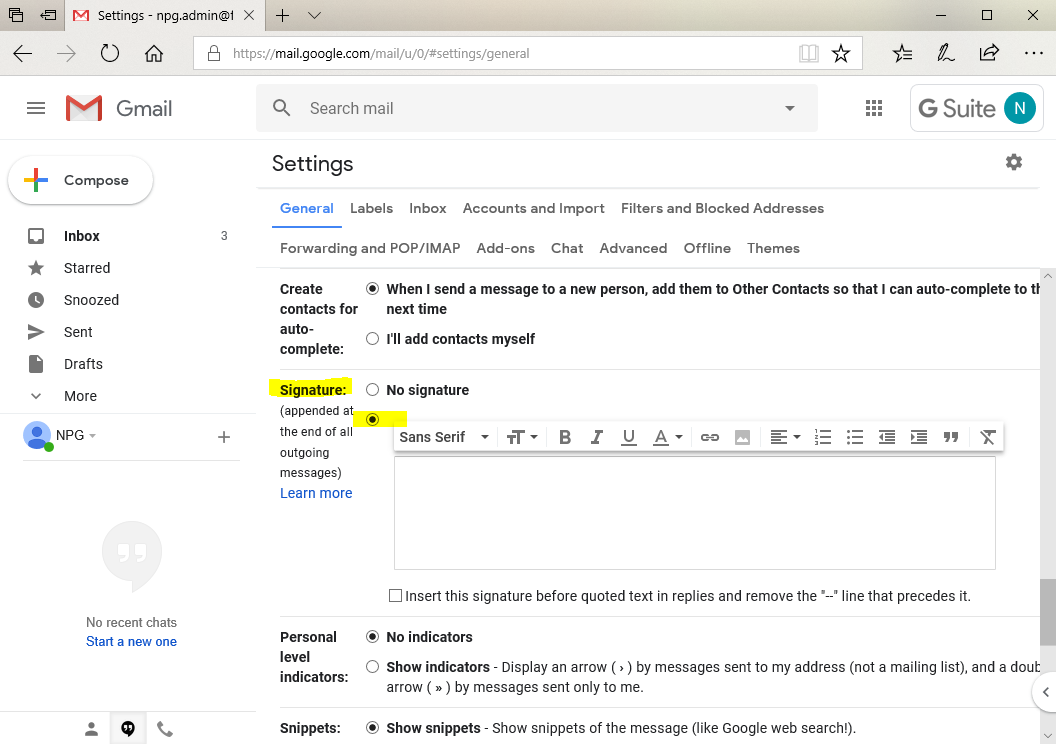The image size is (1056, 744).
Task: Go to browser home page
Action: 154,53
